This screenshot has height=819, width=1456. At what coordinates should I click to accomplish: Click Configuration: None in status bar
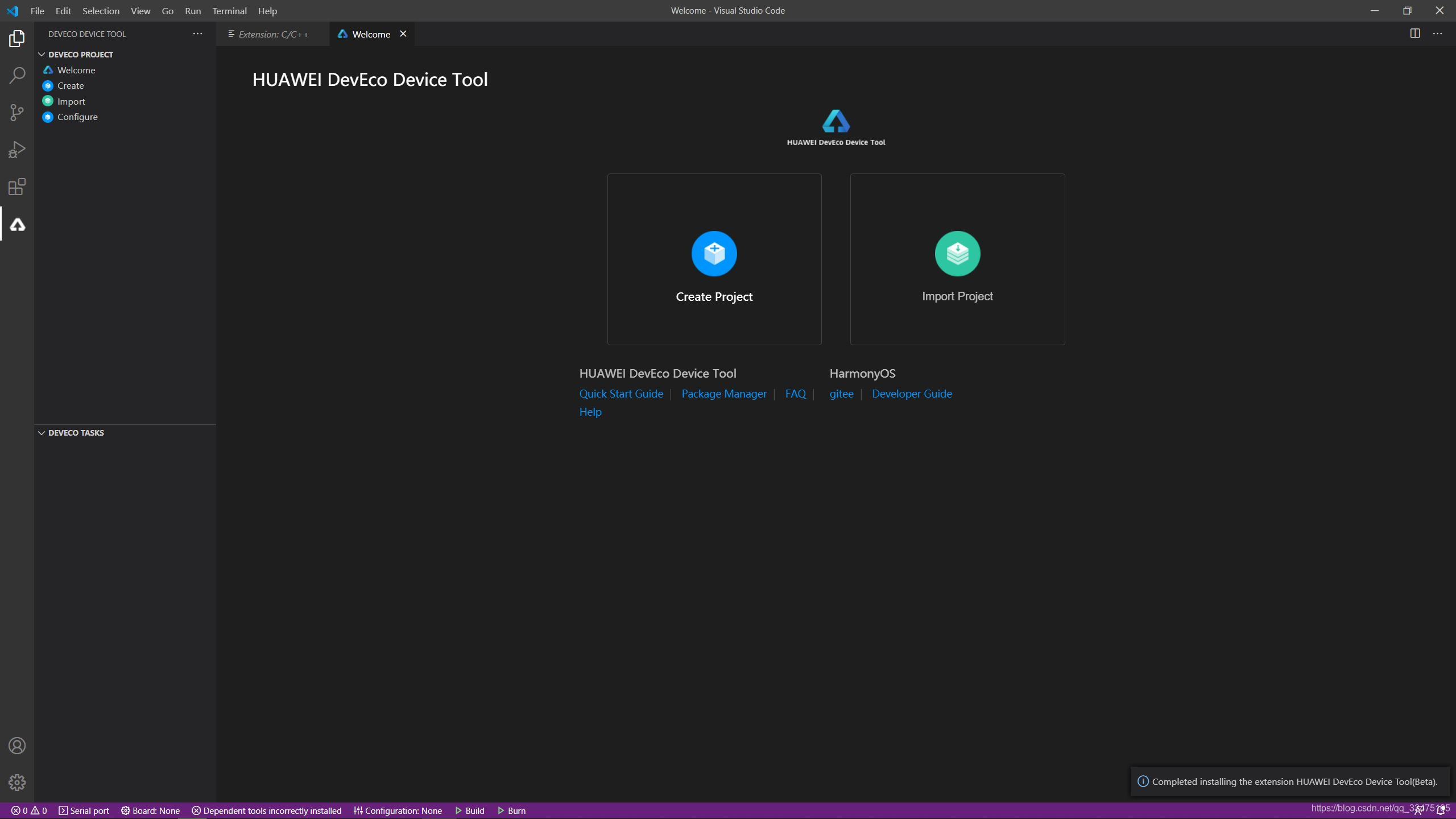click(398, 811)
